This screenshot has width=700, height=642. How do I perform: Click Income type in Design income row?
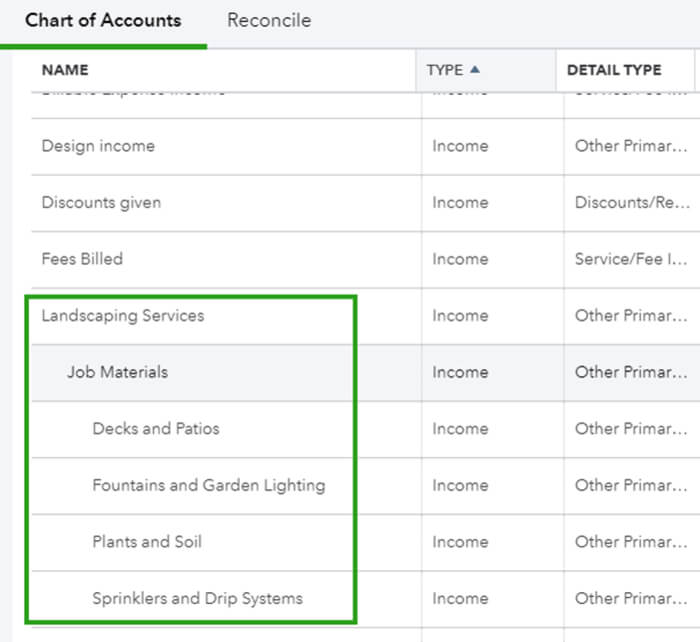click(x=460, y=146)
